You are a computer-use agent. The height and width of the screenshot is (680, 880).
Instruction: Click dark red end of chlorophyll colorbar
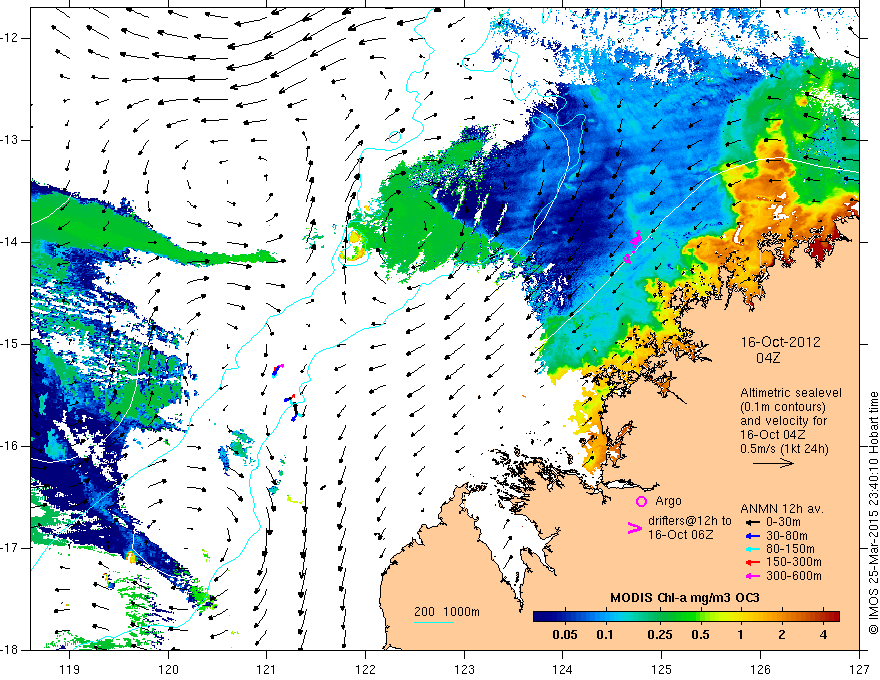point(835,617)
